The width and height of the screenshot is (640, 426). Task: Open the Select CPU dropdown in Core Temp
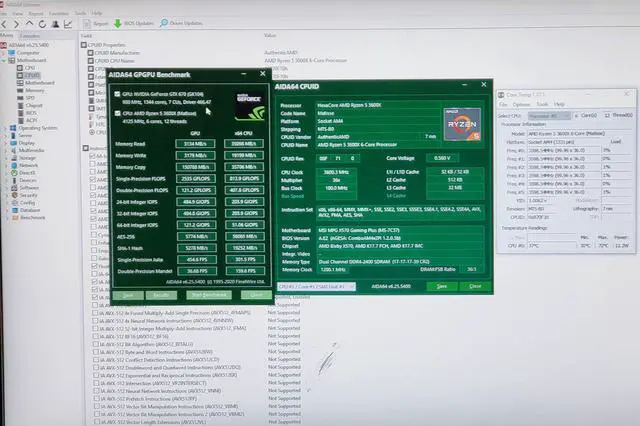pos(549,116)
